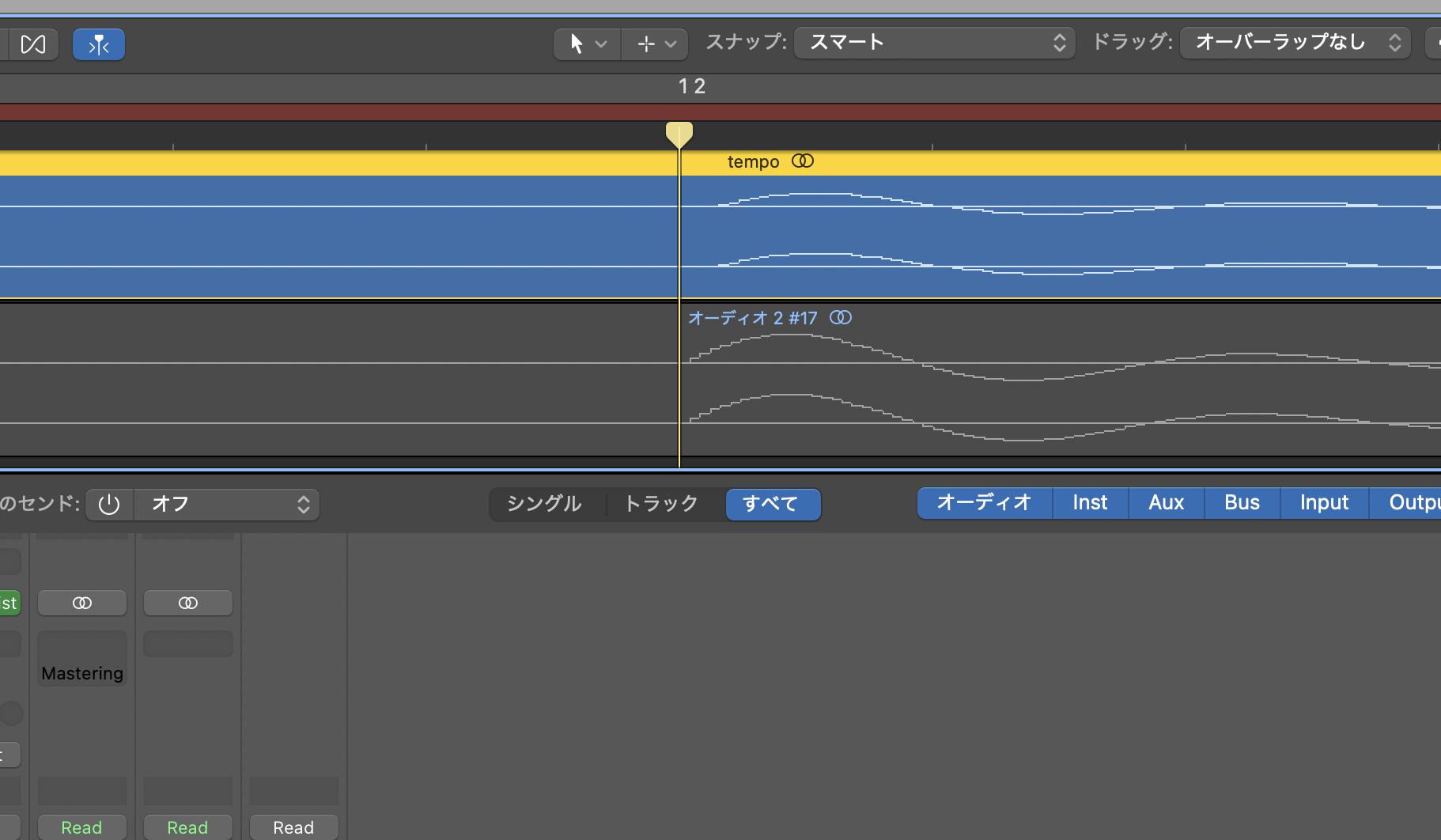Switch mixer view to シングル

click(x=544, y=504)
